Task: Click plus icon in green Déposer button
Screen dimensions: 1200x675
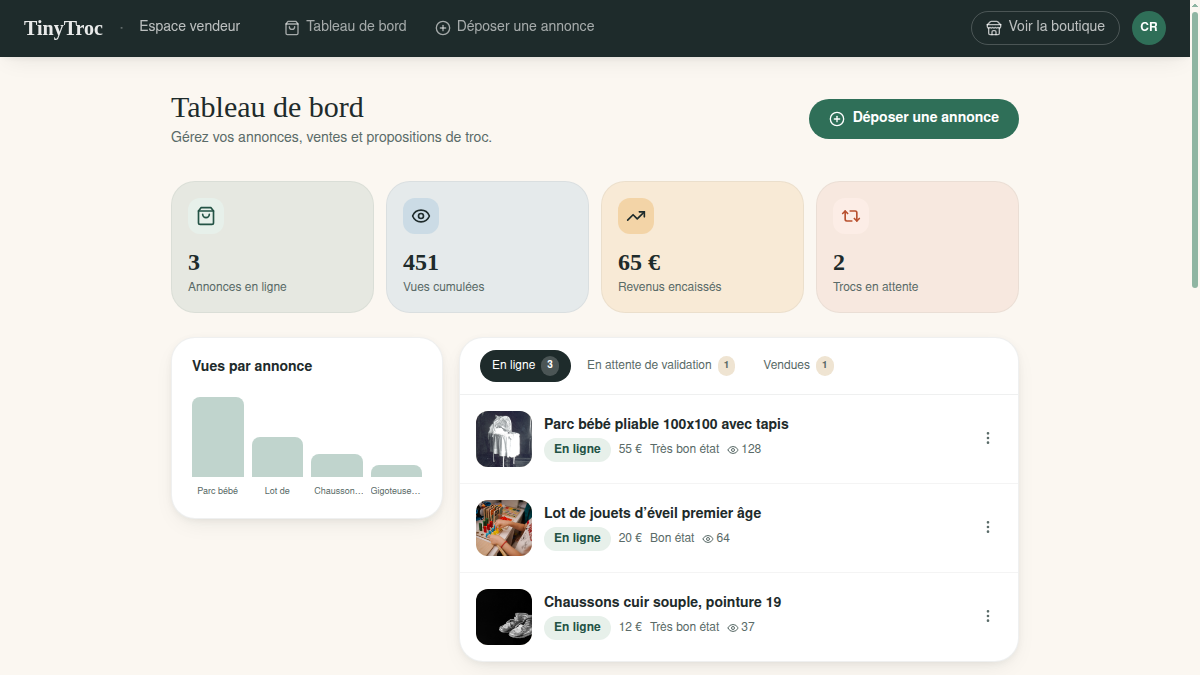Action: pyautogui.click(x=837, y=119)
